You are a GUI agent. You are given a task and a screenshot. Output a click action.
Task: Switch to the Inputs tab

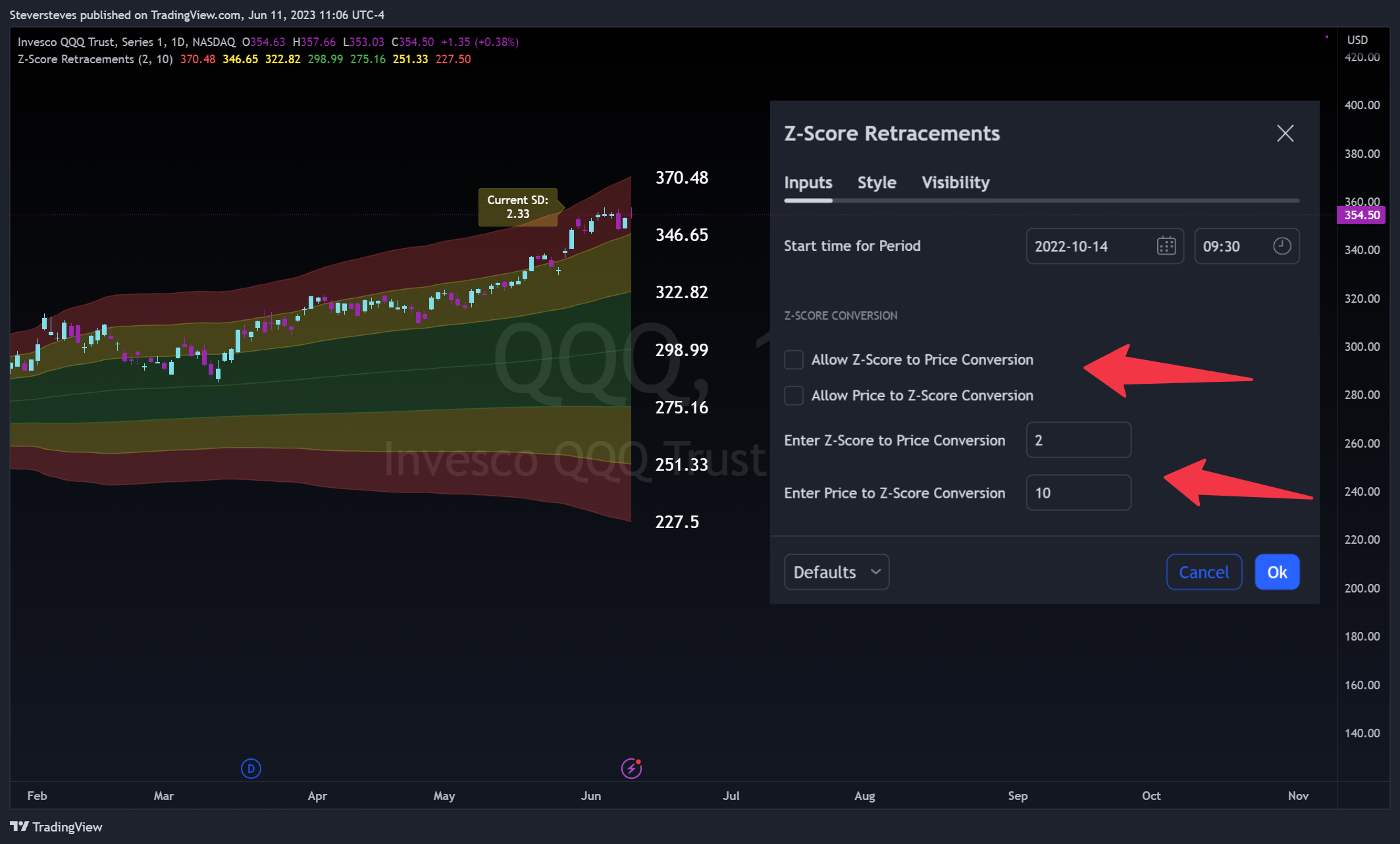click(x=808, y=182)
